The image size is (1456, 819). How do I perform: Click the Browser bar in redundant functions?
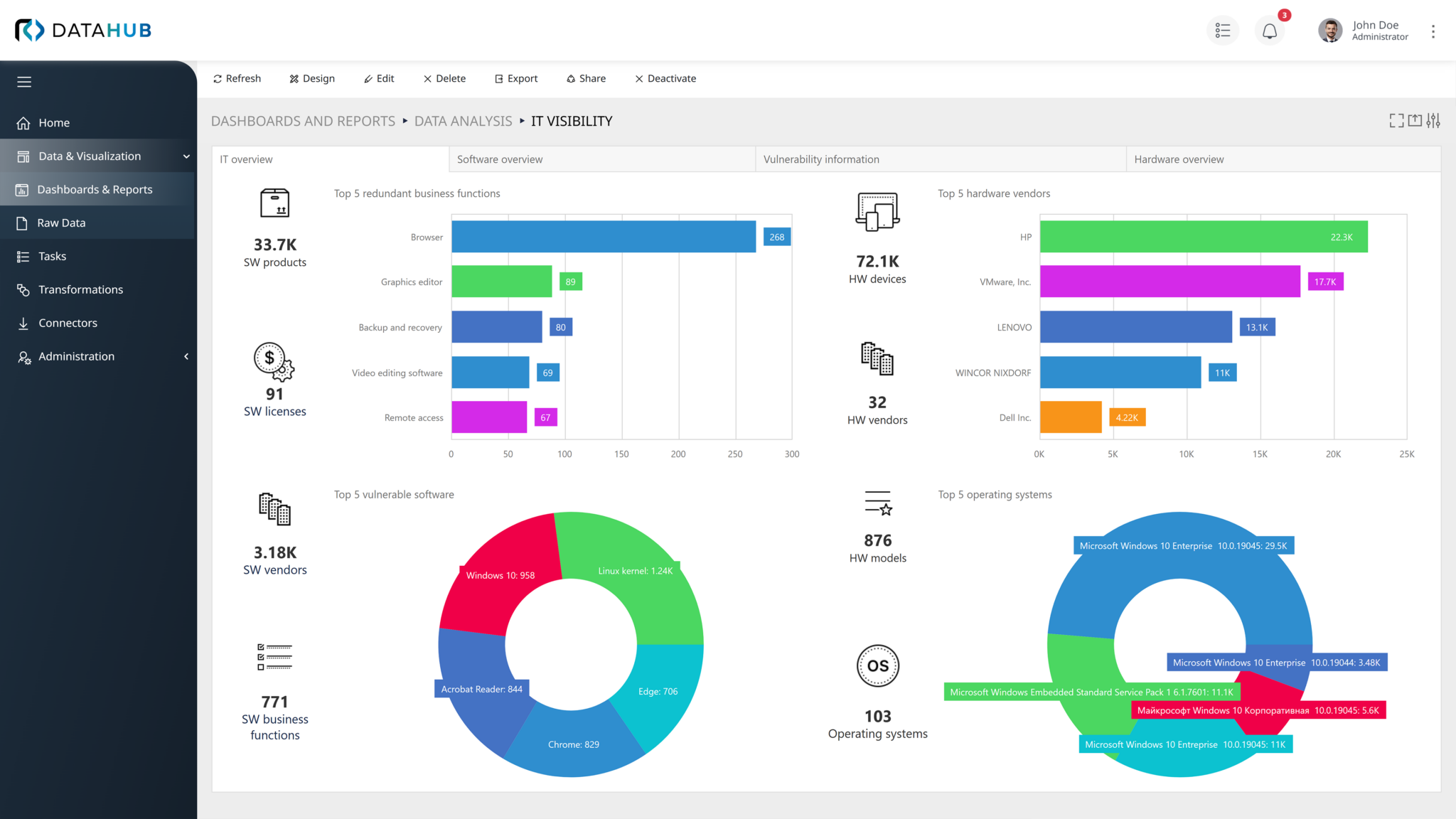pyautogui.click(x=604, y=237)
